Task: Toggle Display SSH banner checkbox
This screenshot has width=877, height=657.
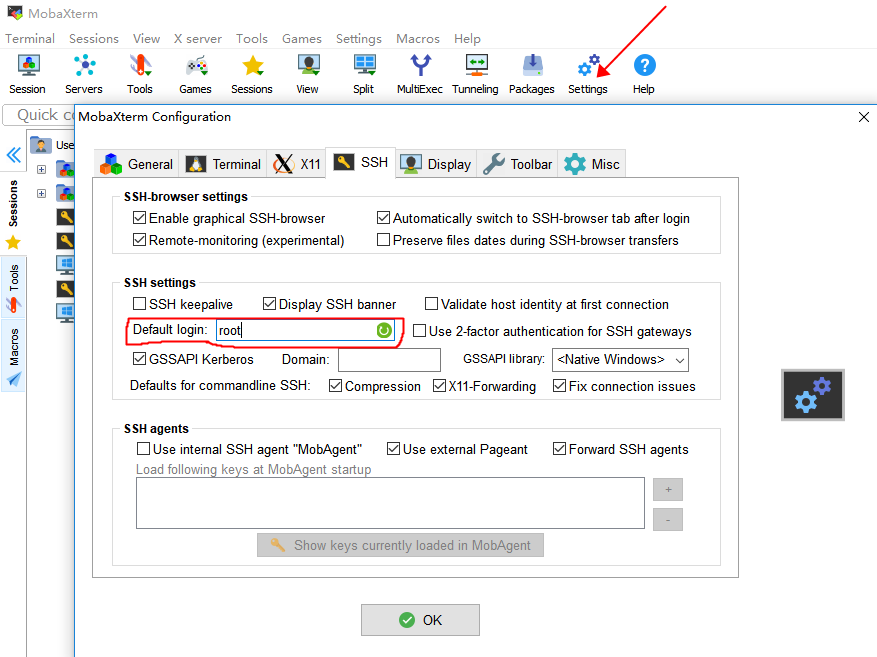Action: [x=269, y=304]
